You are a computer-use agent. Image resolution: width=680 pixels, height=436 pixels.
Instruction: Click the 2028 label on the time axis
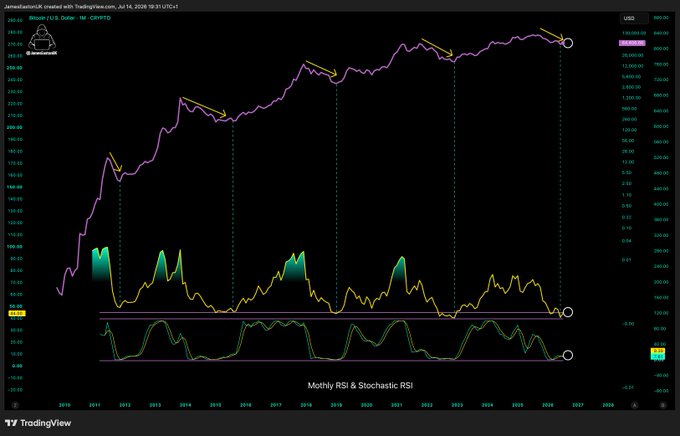608,405
